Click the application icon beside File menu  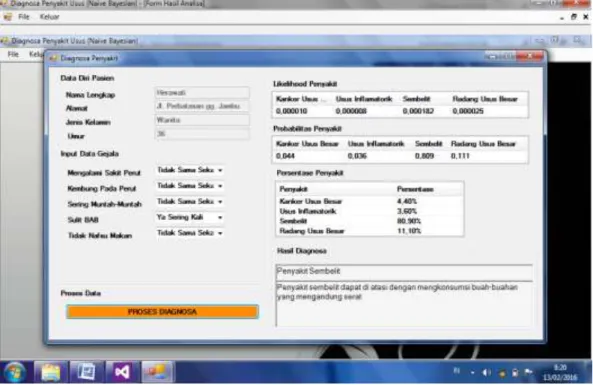(x=8, y=17)
